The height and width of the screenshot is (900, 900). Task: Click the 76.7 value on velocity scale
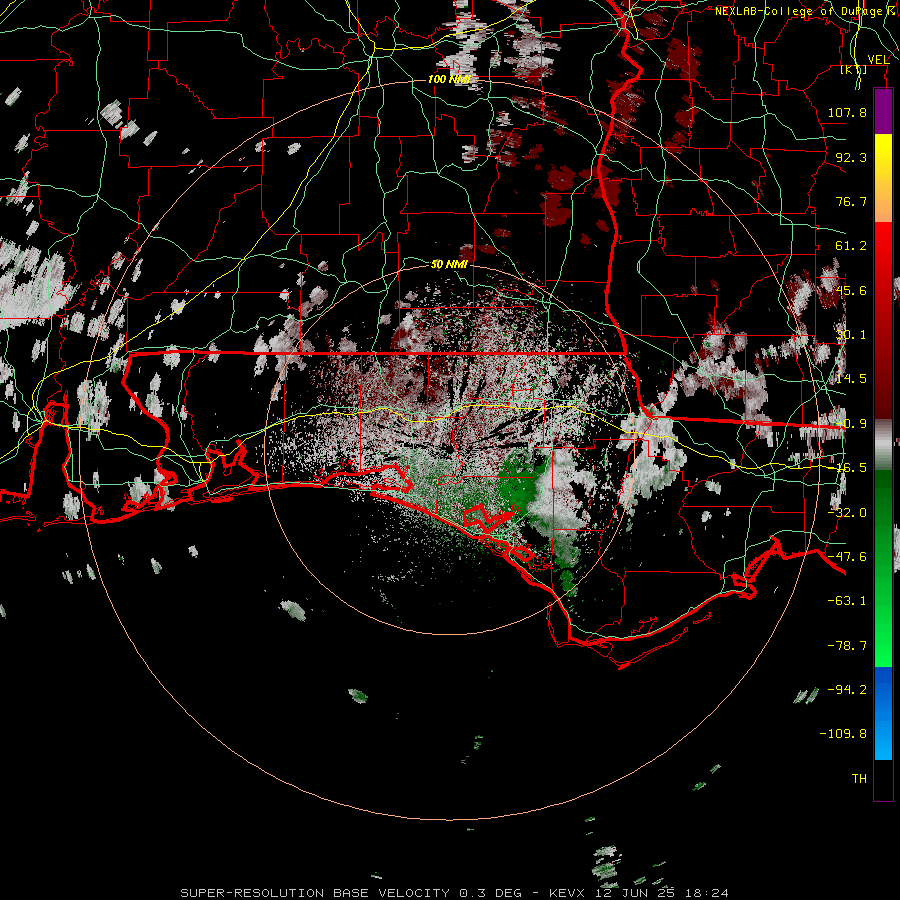(x=851, y=201)
